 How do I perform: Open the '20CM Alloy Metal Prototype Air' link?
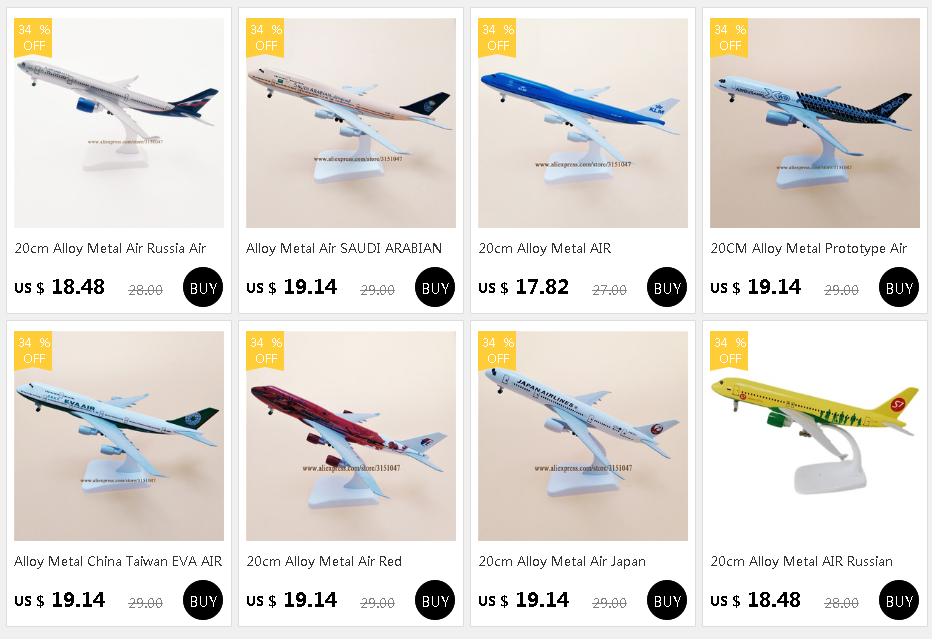[x=808, y=248]
